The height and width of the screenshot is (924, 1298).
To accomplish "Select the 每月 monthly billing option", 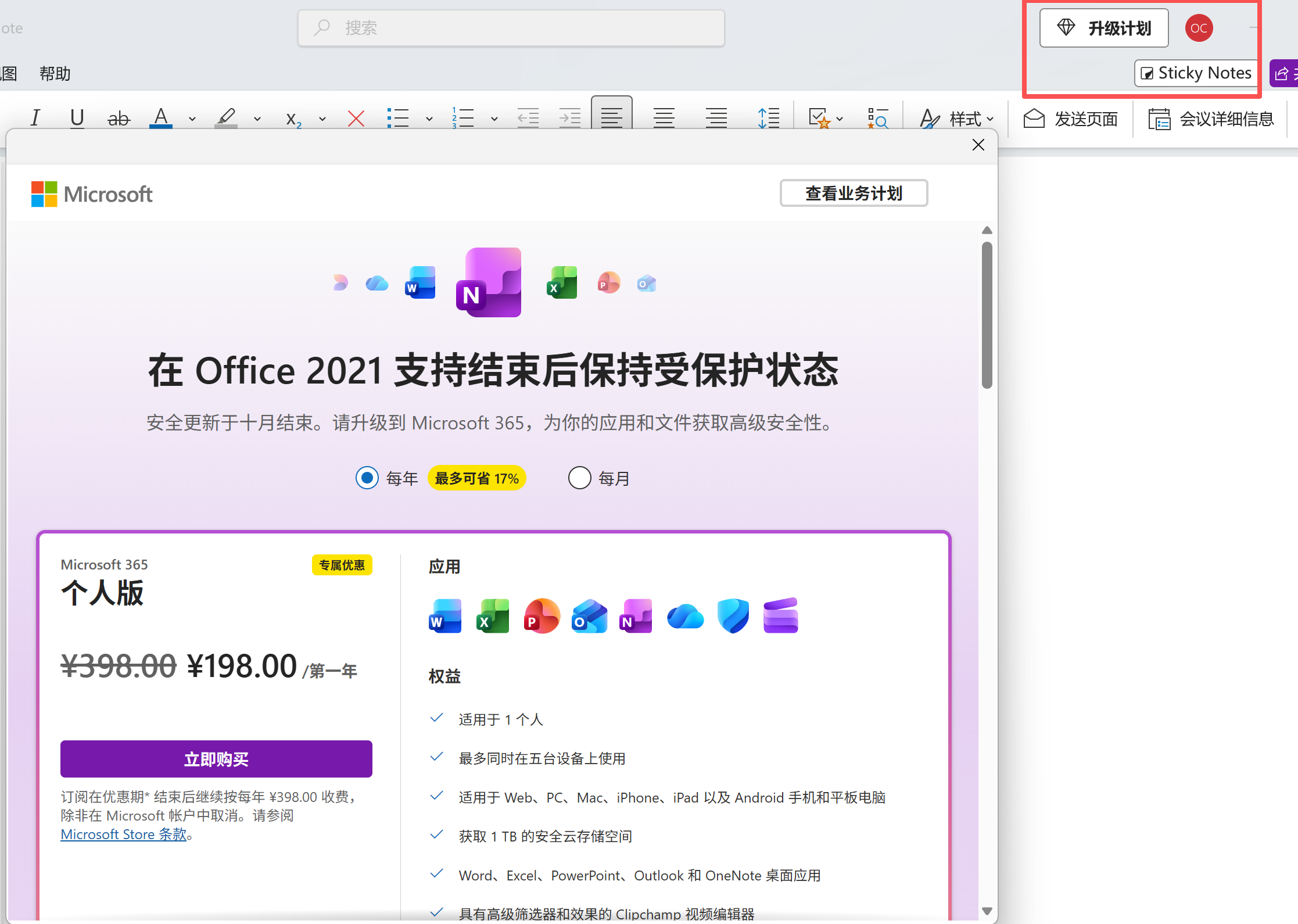I will coord(579,478).
